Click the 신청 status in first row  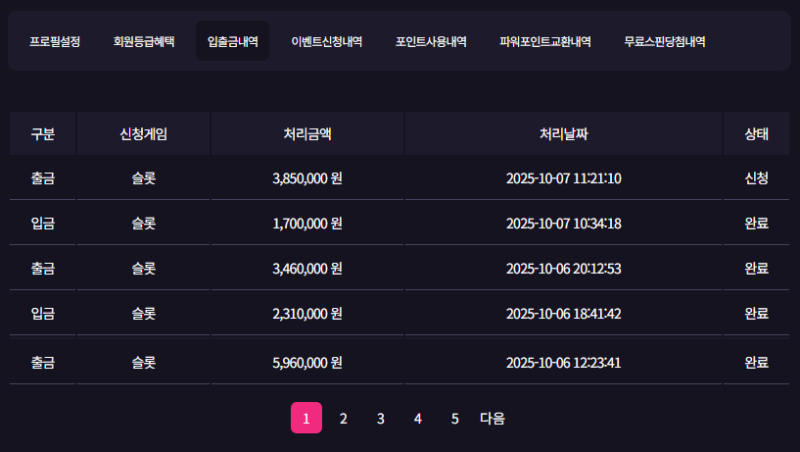(756, 179)
